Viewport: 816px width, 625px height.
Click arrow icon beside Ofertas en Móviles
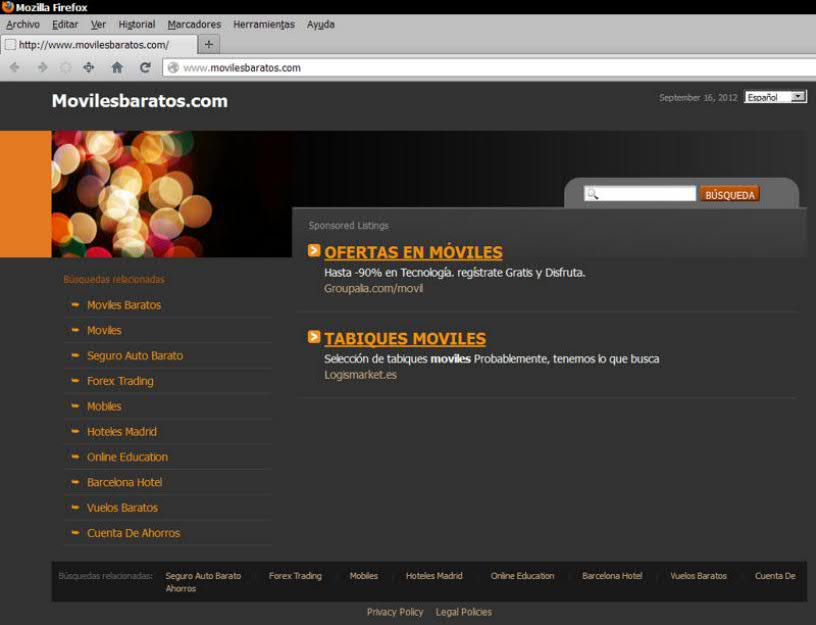(314, 250)
